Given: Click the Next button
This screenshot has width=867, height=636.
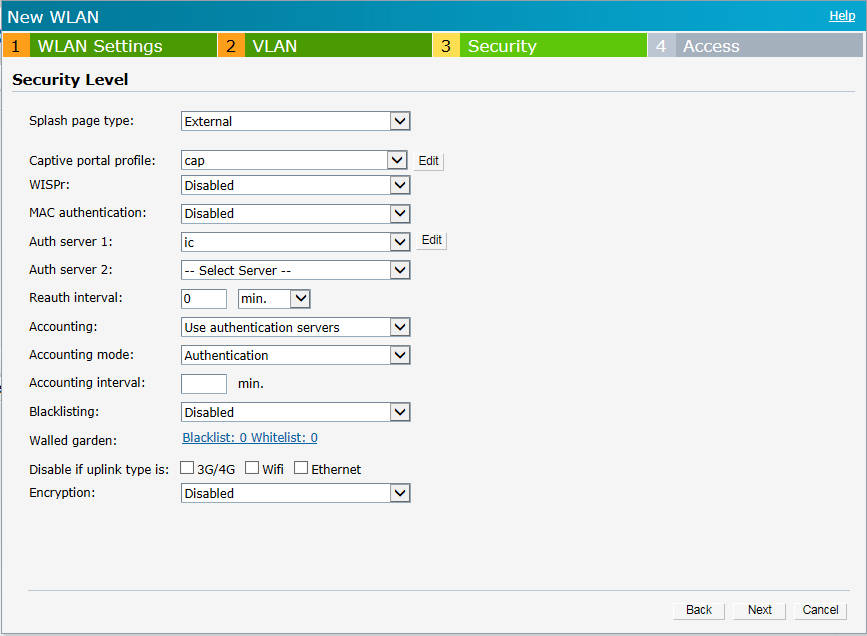Looking at the screenshot, I should [760, 610].
